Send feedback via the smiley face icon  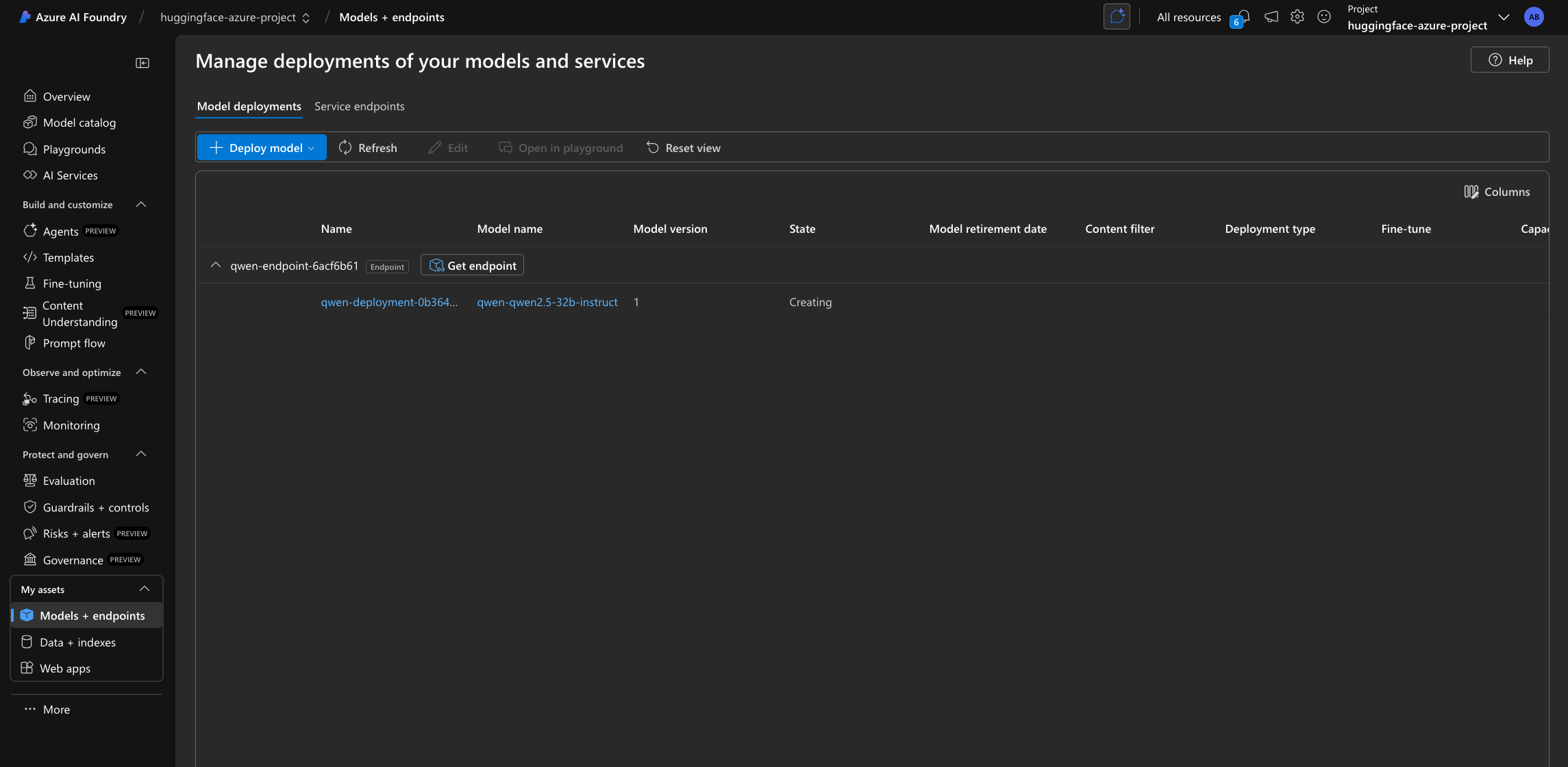click(x=1323, y=16)
